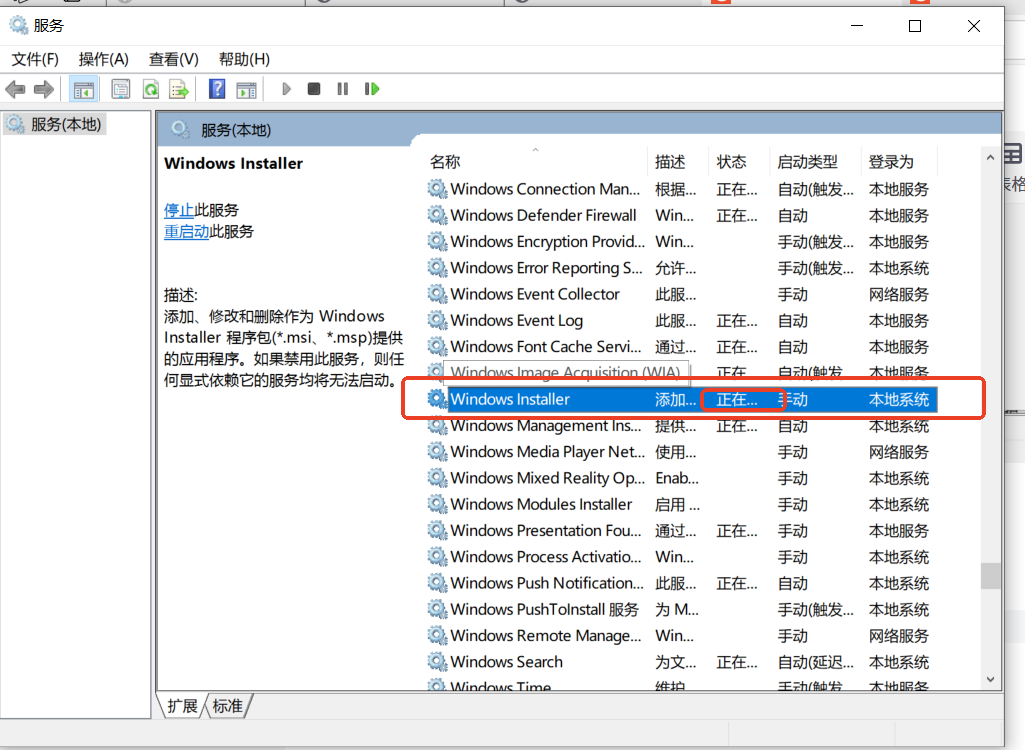Image resolution: width=1025 pixels, height=750 pixels.
Task: Select Windows Connection Manager service row
Action: [x=682, y=189]
